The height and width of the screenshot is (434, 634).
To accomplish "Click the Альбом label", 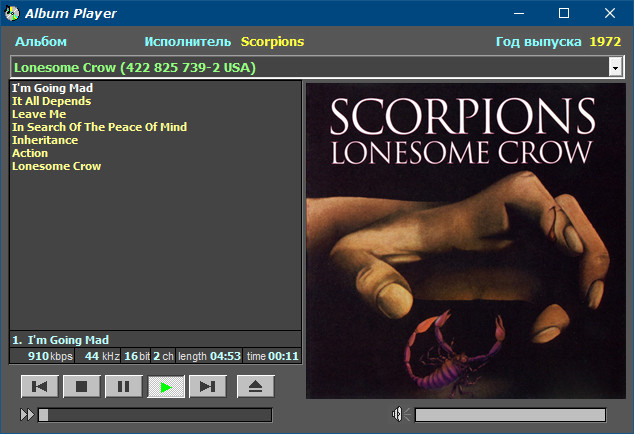I will [41, 42].
